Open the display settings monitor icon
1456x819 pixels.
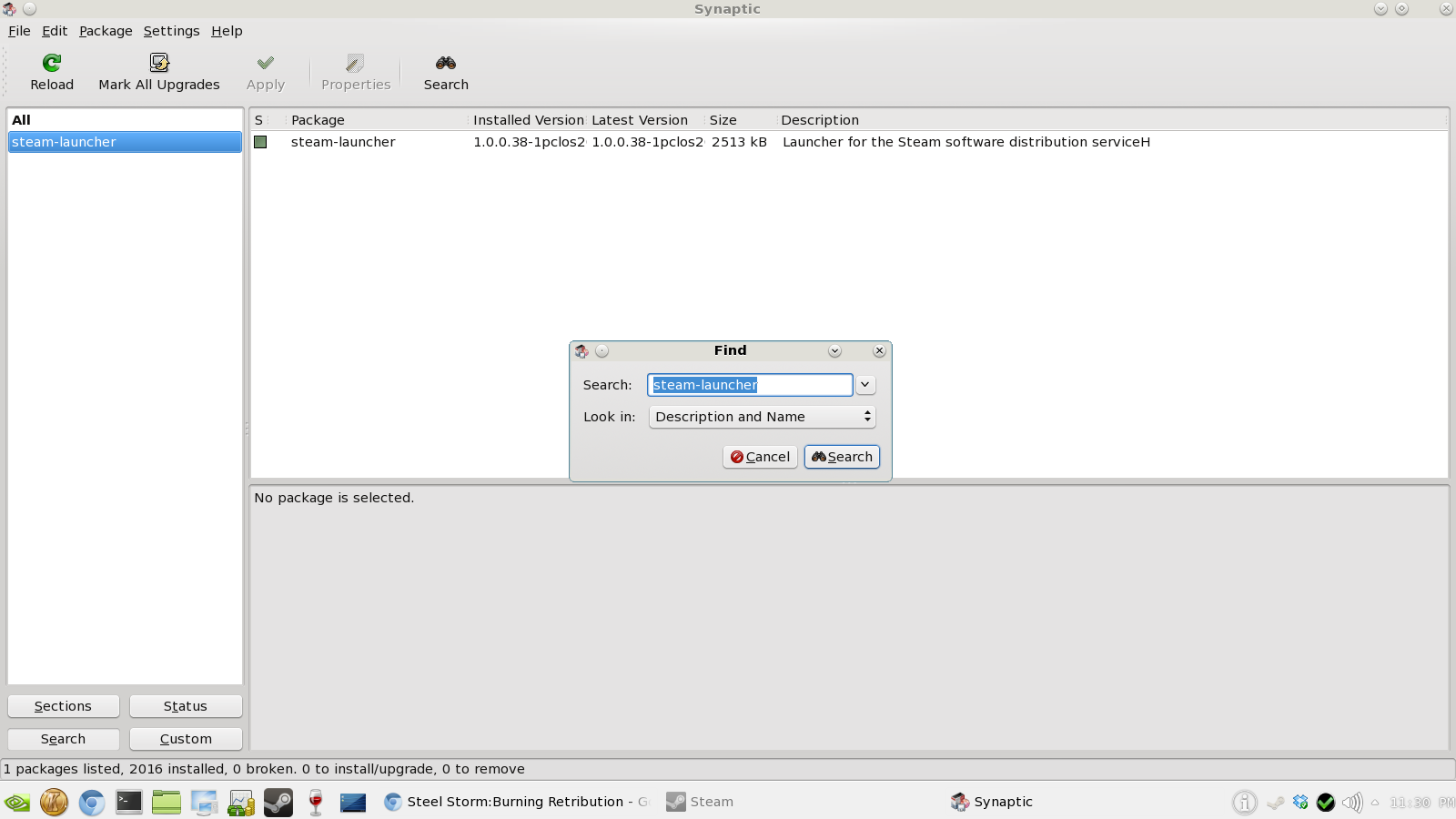(204, 802)
